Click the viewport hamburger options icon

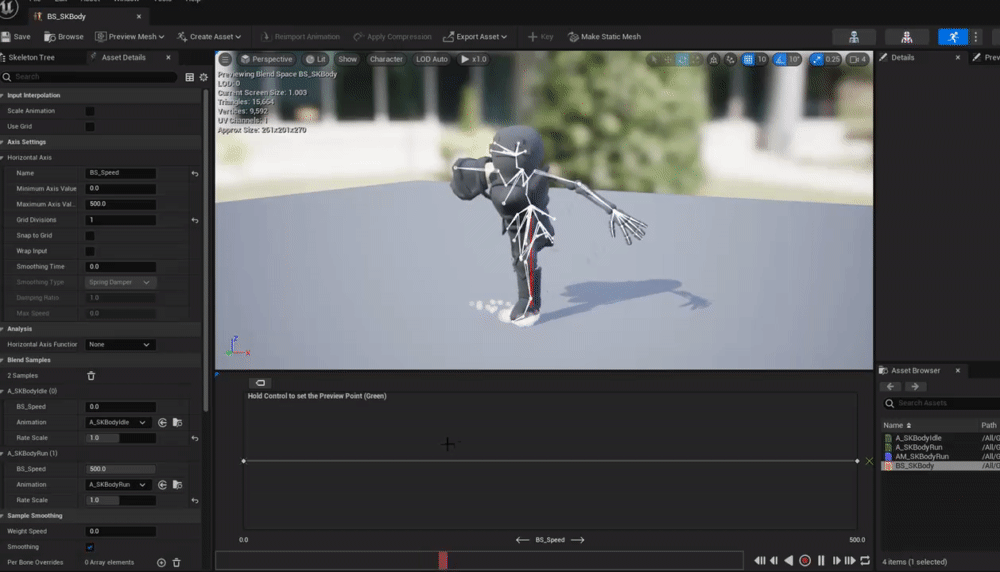tap(225, 59)
